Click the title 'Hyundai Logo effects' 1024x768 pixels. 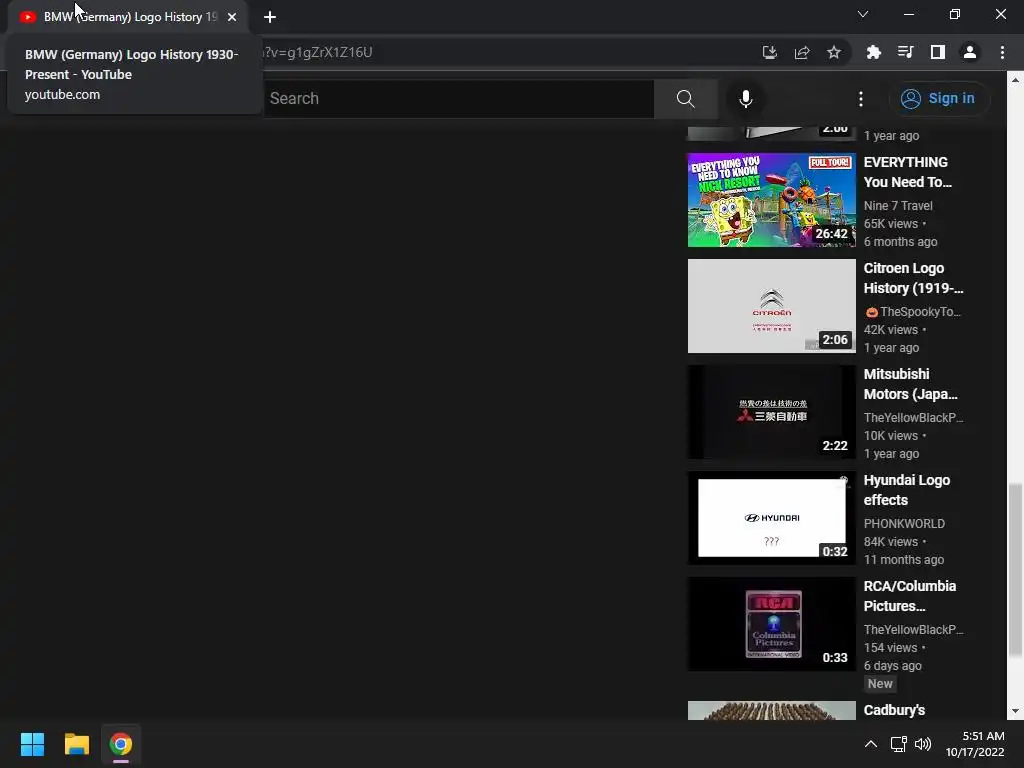pyautogui.click(x=906, y=490)
